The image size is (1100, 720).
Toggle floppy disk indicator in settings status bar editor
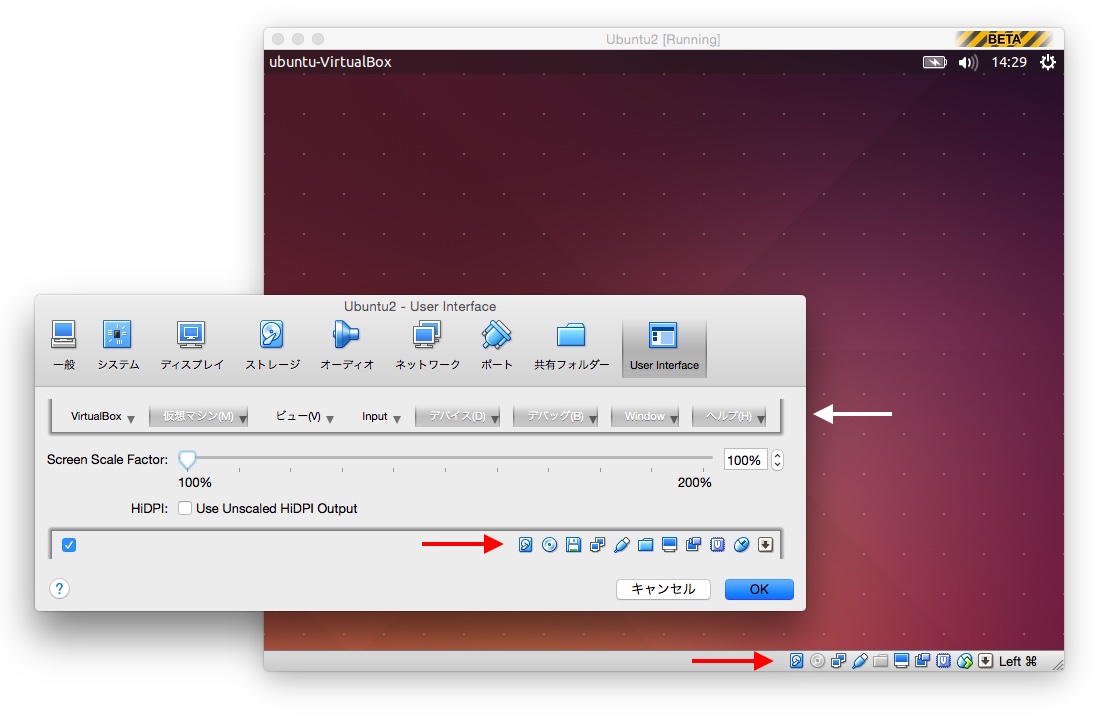click(x=573, y=545)
